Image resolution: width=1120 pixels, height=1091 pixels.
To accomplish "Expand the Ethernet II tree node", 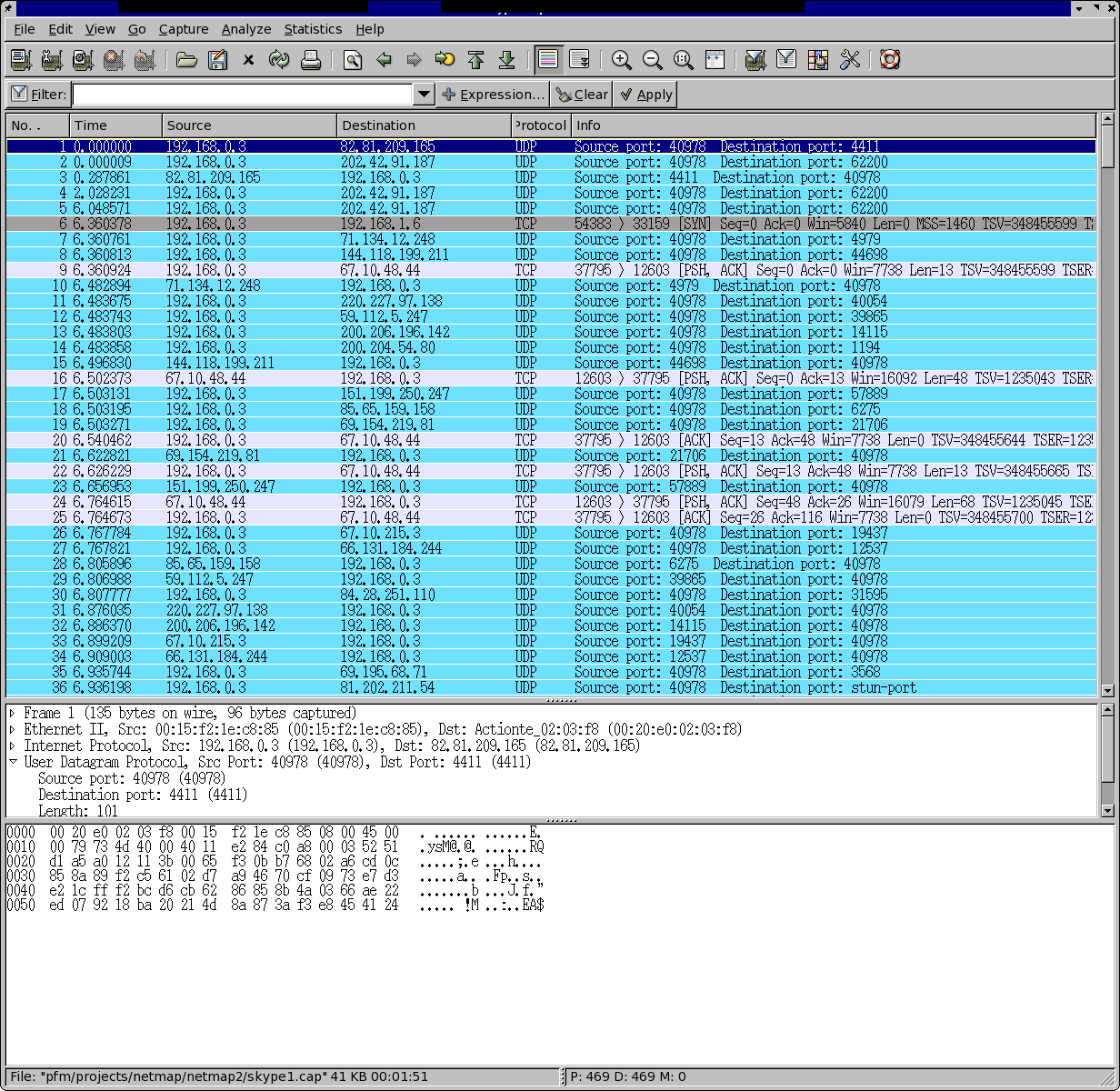I will tap(13, 730).
